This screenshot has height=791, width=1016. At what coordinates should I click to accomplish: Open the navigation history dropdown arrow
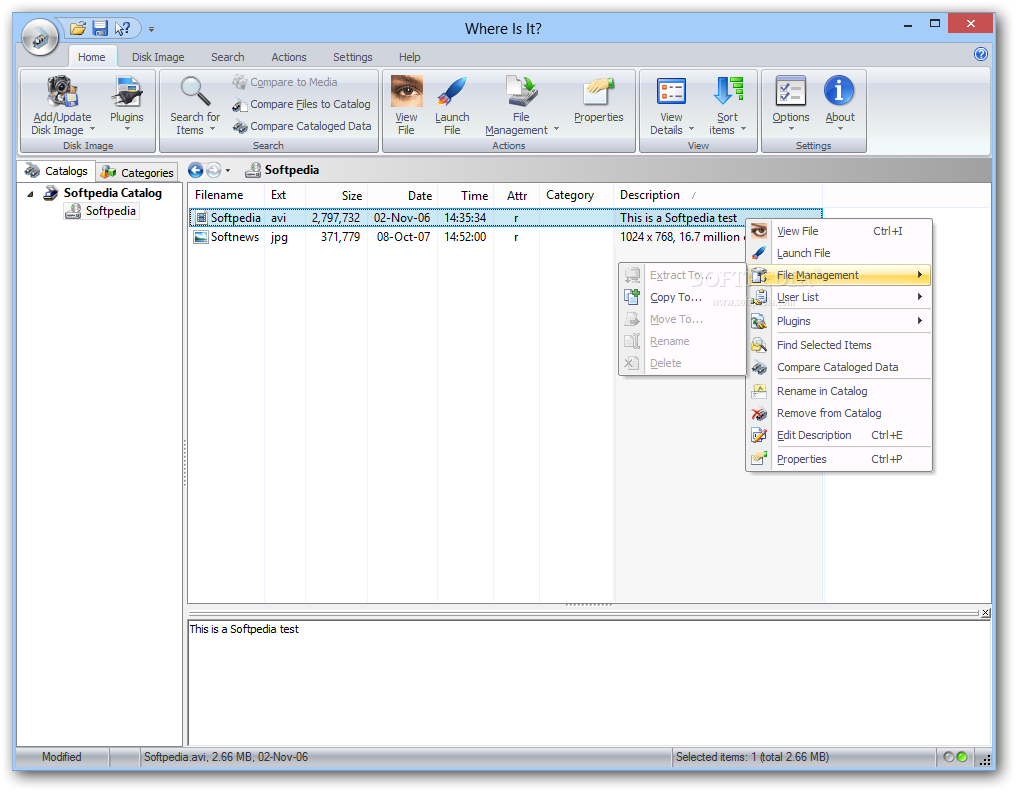tap(227, 171)
